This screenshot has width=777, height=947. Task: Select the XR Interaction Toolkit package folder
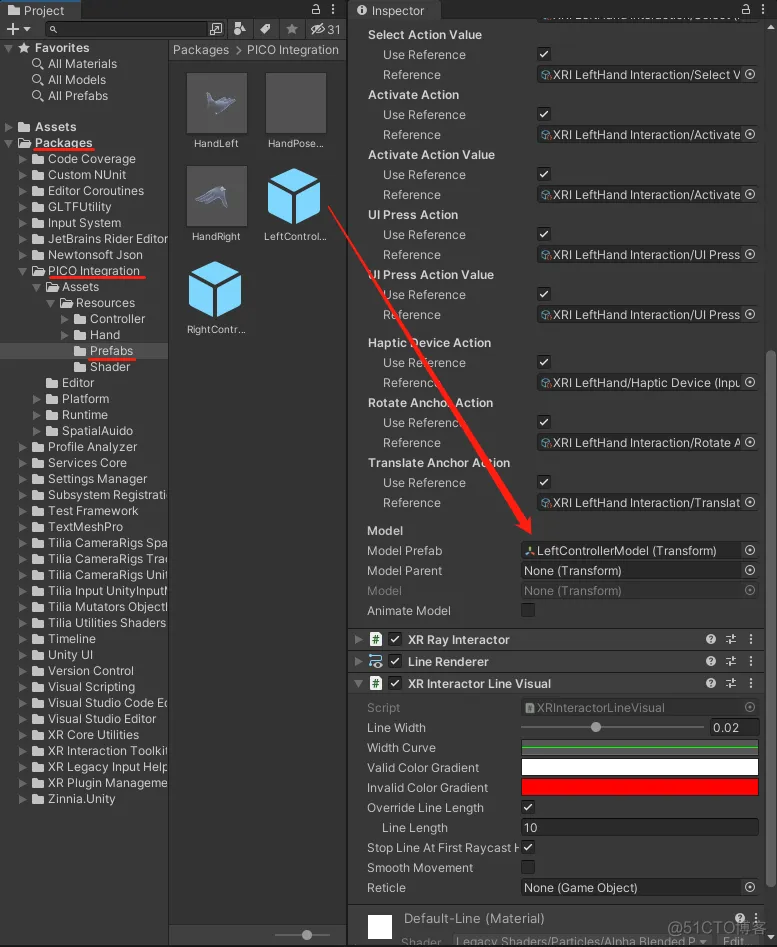tap(107, 751)
